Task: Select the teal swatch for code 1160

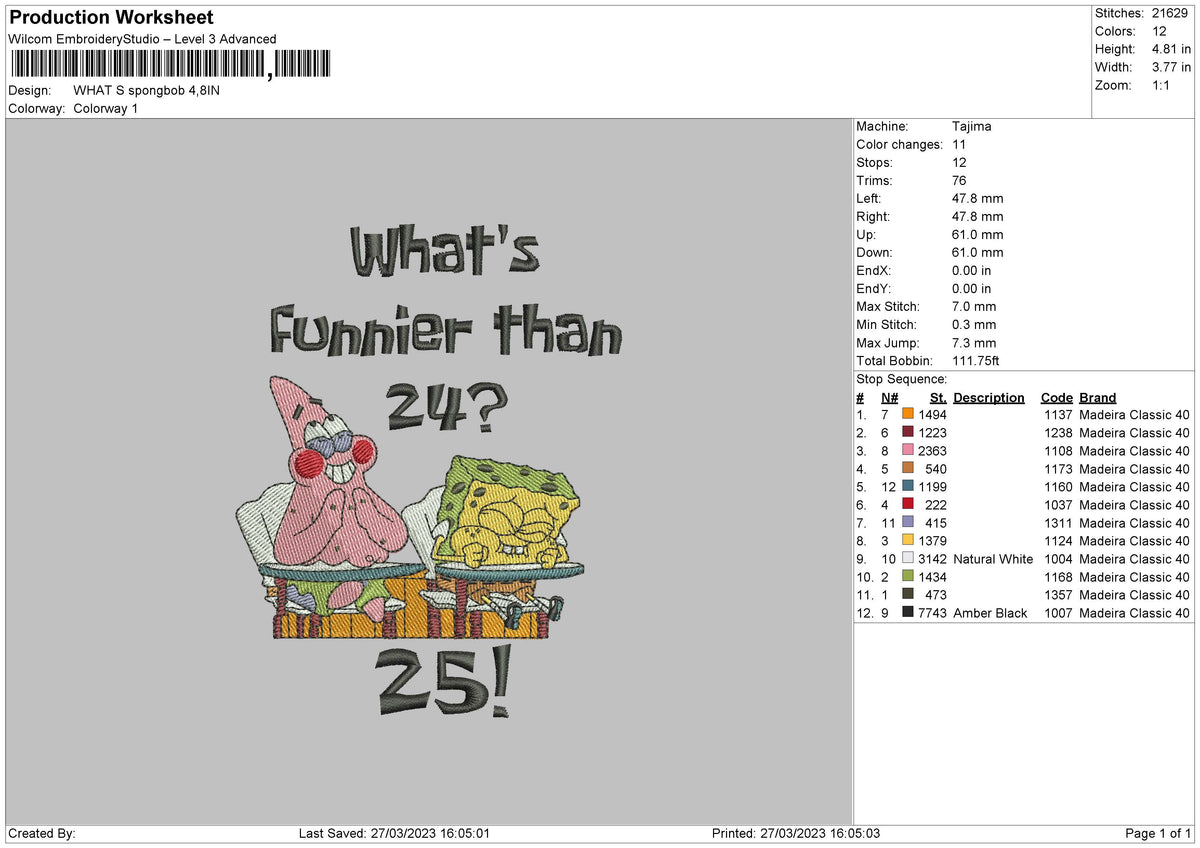Action: click(x=908, y=486)
